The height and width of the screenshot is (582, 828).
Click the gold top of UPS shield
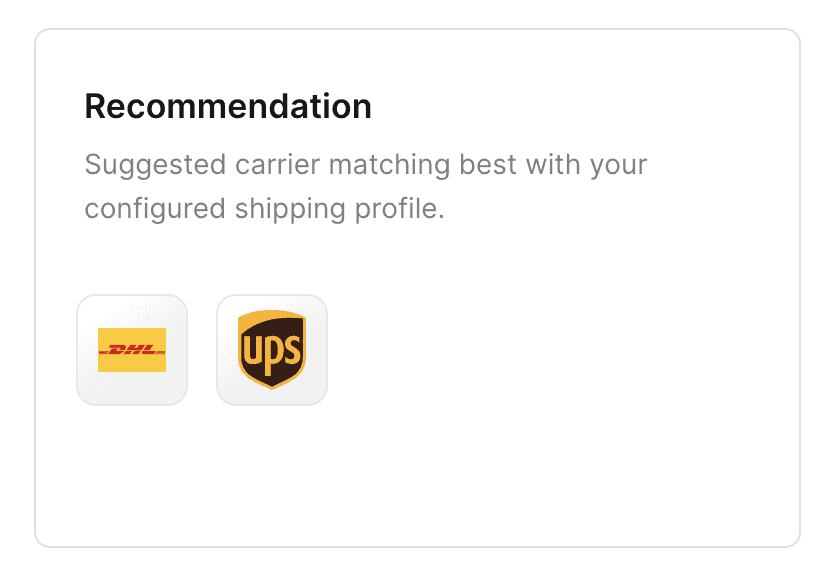tap(272, 318)
